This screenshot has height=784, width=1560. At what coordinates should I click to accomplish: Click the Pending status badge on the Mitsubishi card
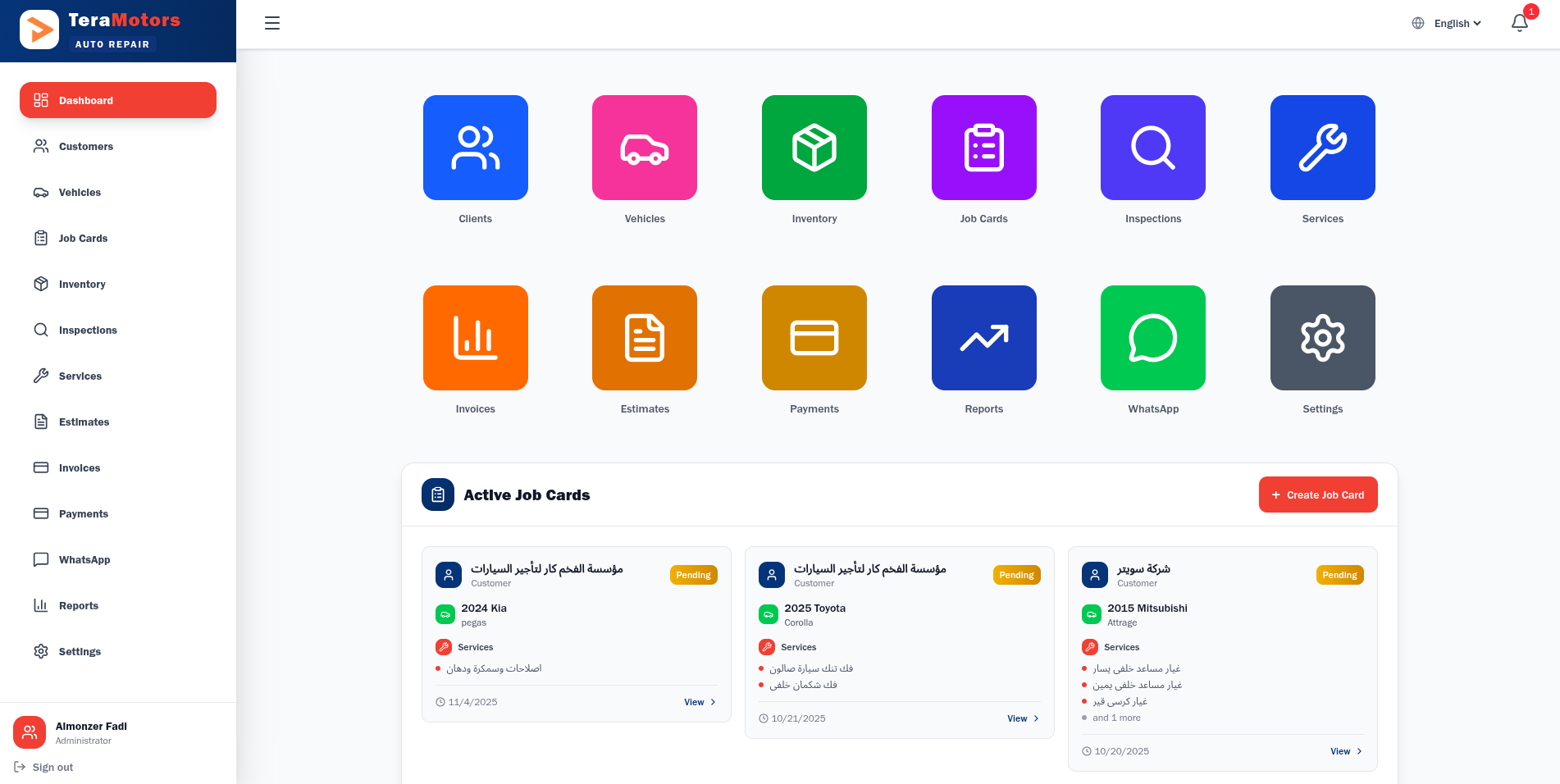click(x=1339, y=575)
